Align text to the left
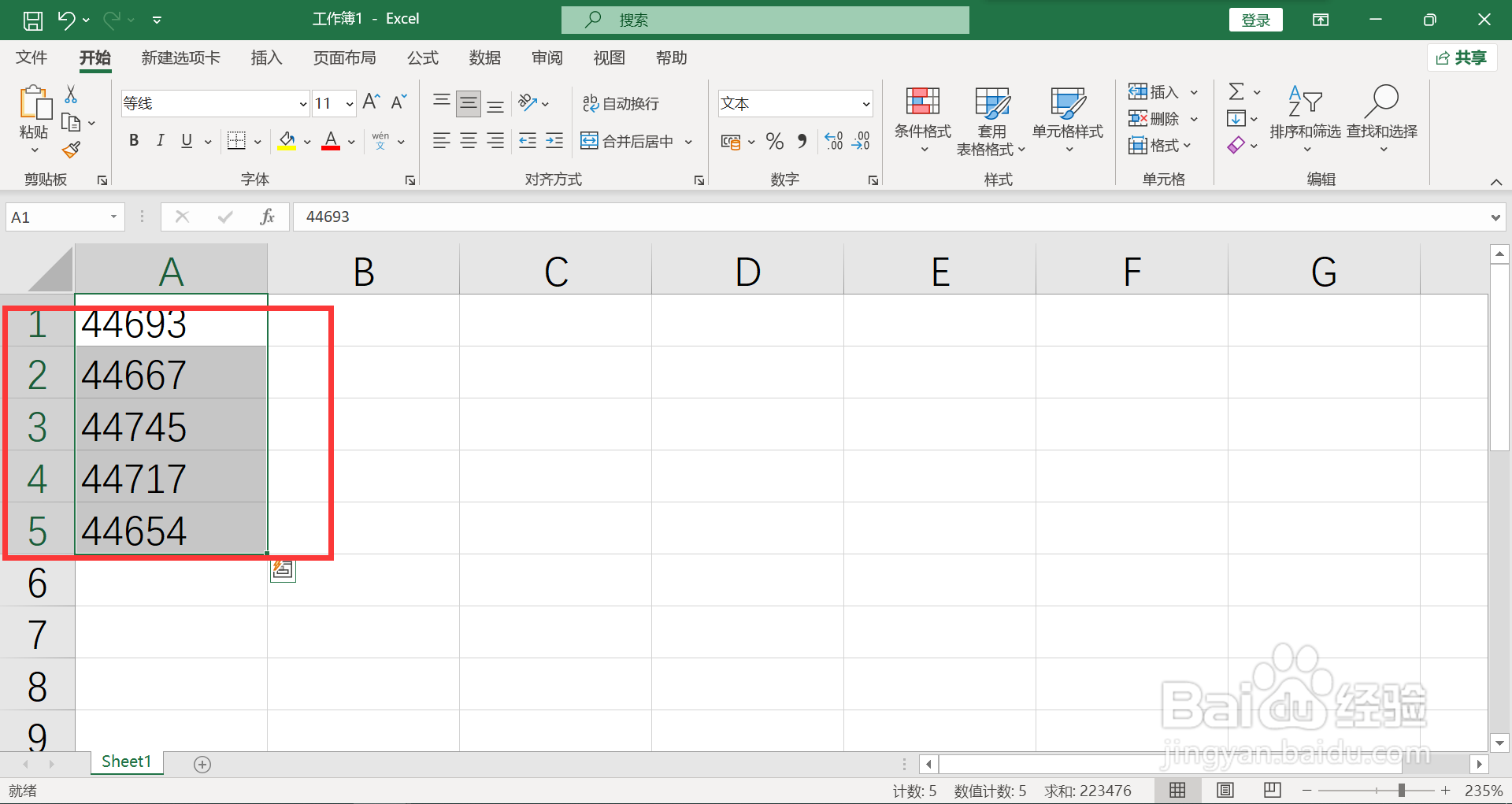1512x804 pixels. coord(442,141)
